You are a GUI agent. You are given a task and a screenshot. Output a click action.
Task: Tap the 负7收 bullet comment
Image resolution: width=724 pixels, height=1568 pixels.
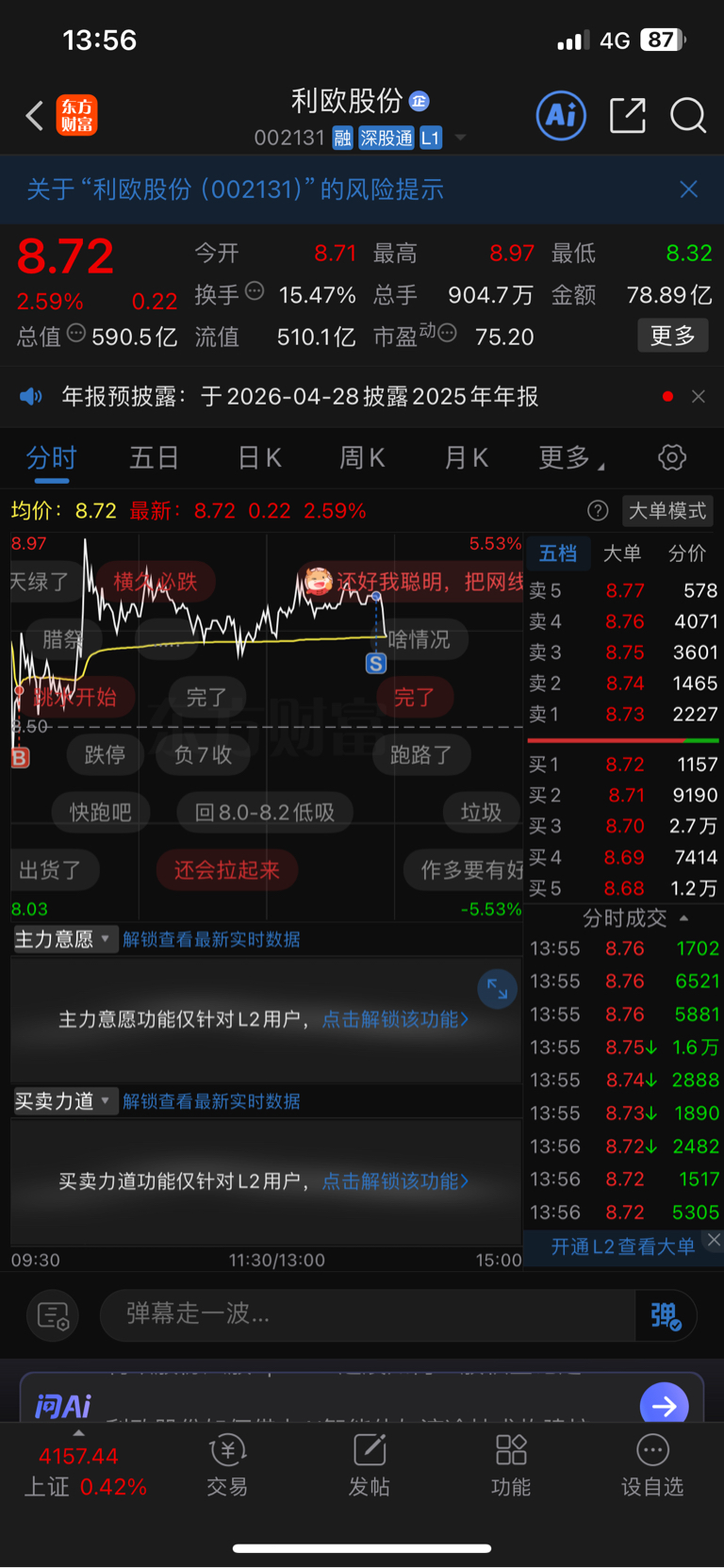point(203,754)
